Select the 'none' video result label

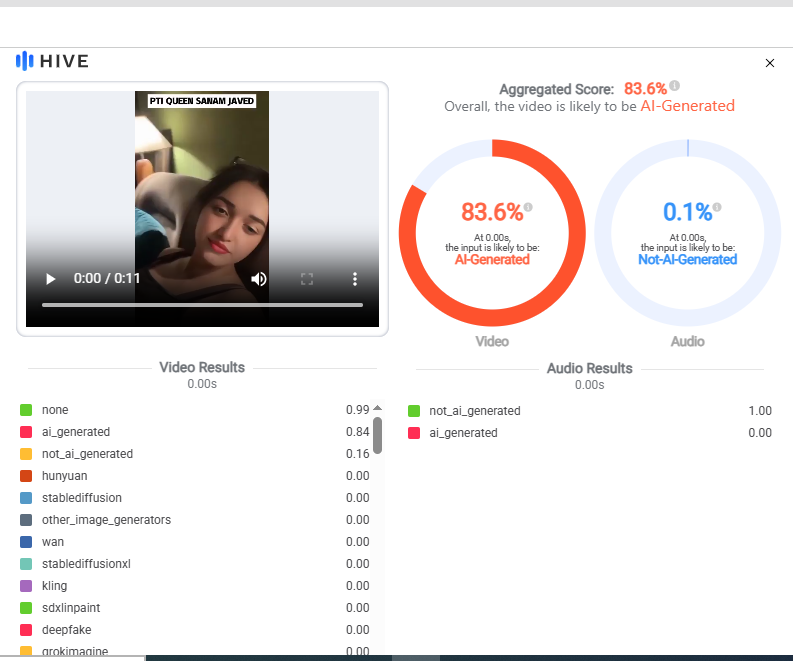click(x=55, y=410)
